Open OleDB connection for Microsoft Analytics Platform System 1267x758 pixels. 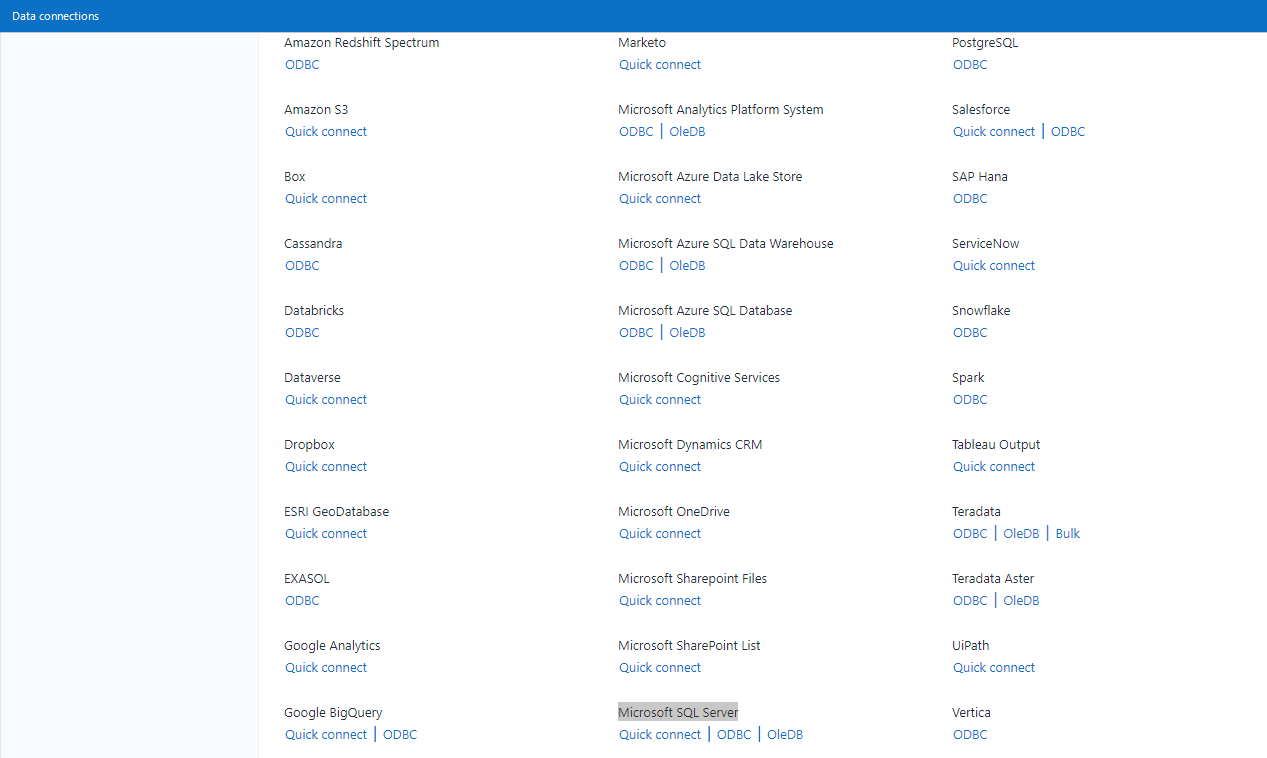coord(686,131)
